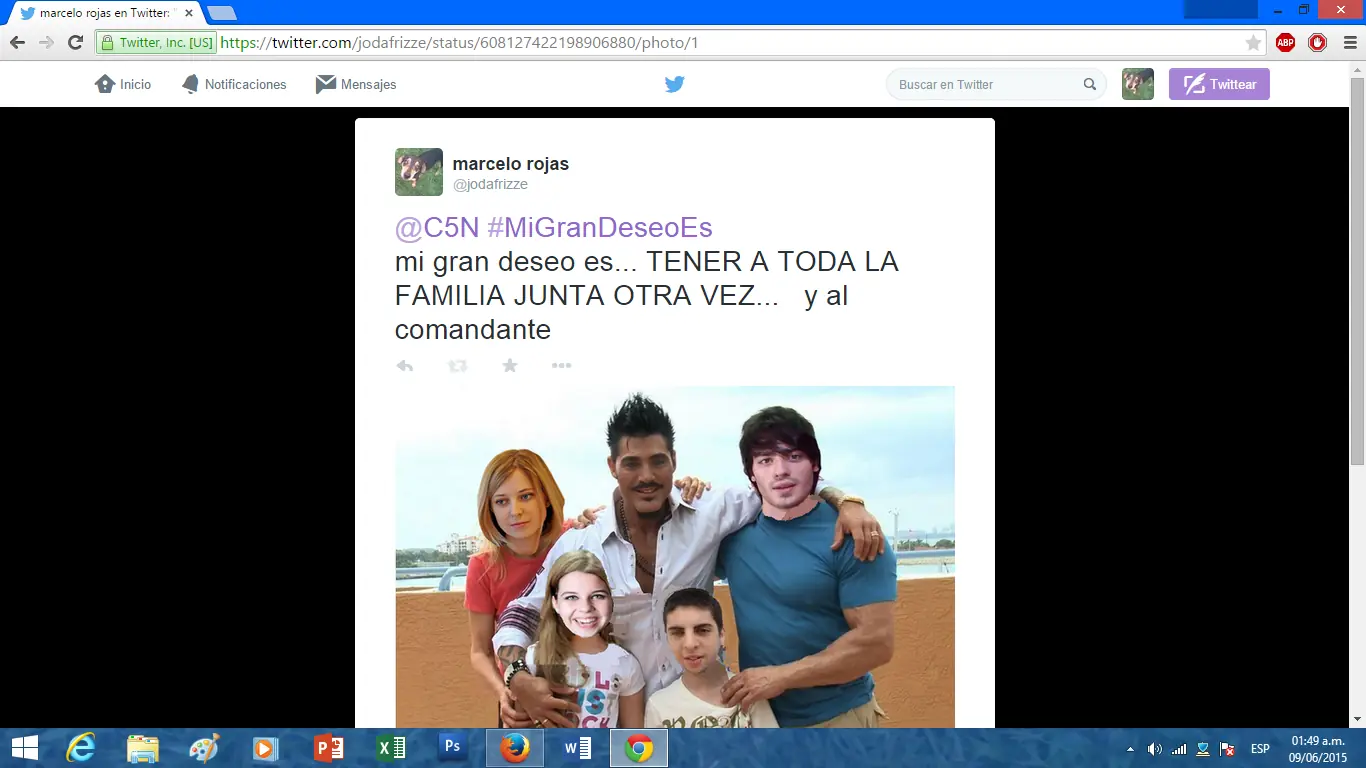This screenshot has width=1366, height=768.
Task: Click the browser address bar URL
Action: click(459, 43)
